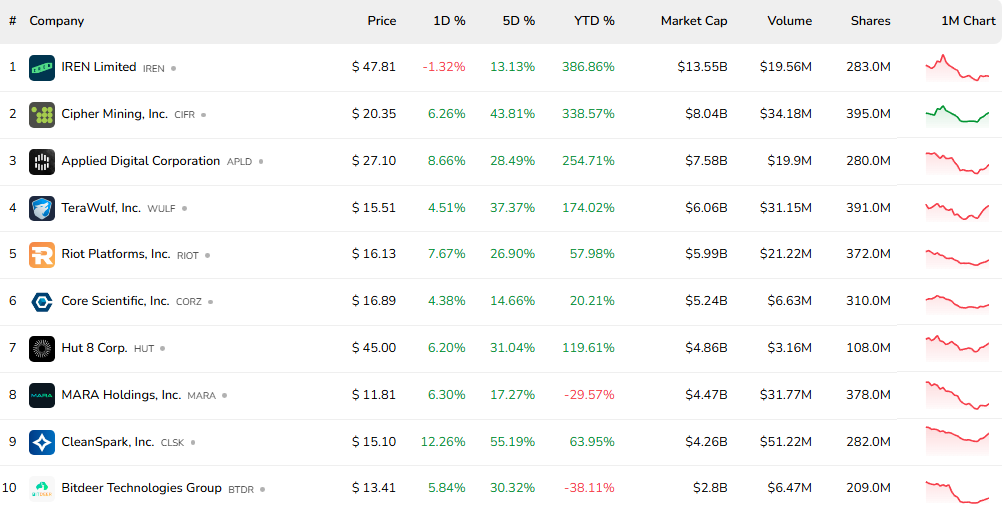Click the Bitdeer Technologies Group logo
Image resolution: width=1002 pixels, height=512 pixels.
click(42, 489)
